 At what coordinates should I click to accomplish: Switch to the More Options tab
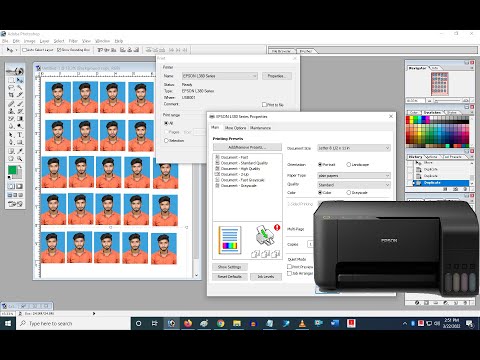[235, 128]
